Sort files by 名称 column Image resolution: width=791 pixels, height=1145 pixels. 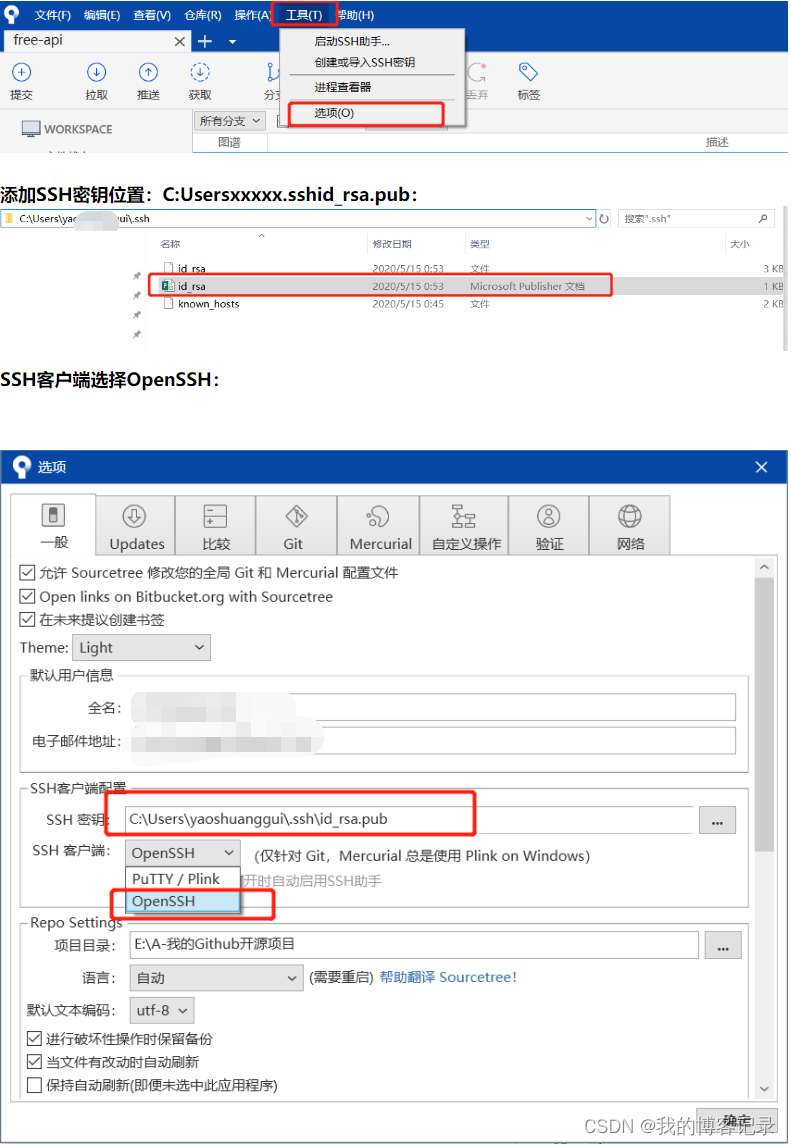click(170, 244)
